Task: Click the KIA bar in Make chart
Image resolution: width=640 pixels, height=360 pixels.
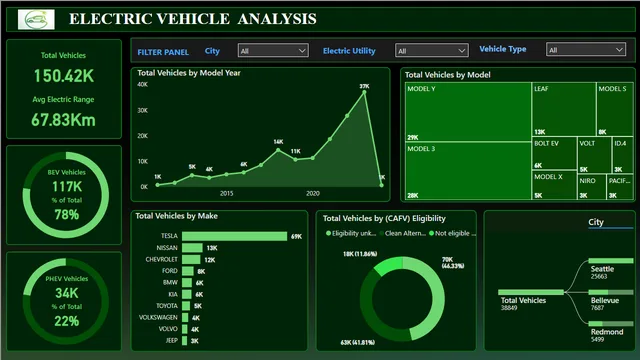Action: [187, 294]
